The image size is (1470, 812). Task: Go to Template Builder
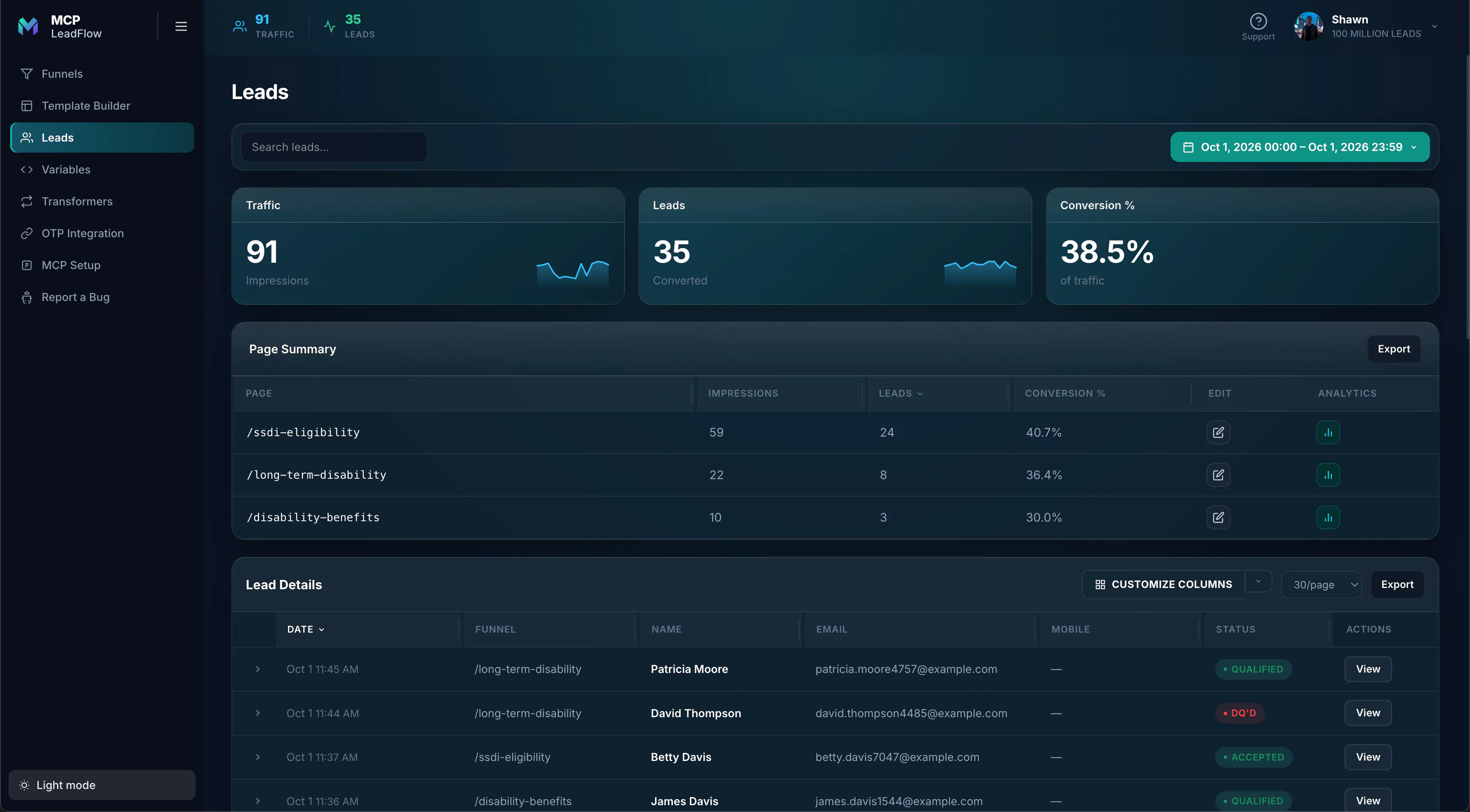coord(102,105)
